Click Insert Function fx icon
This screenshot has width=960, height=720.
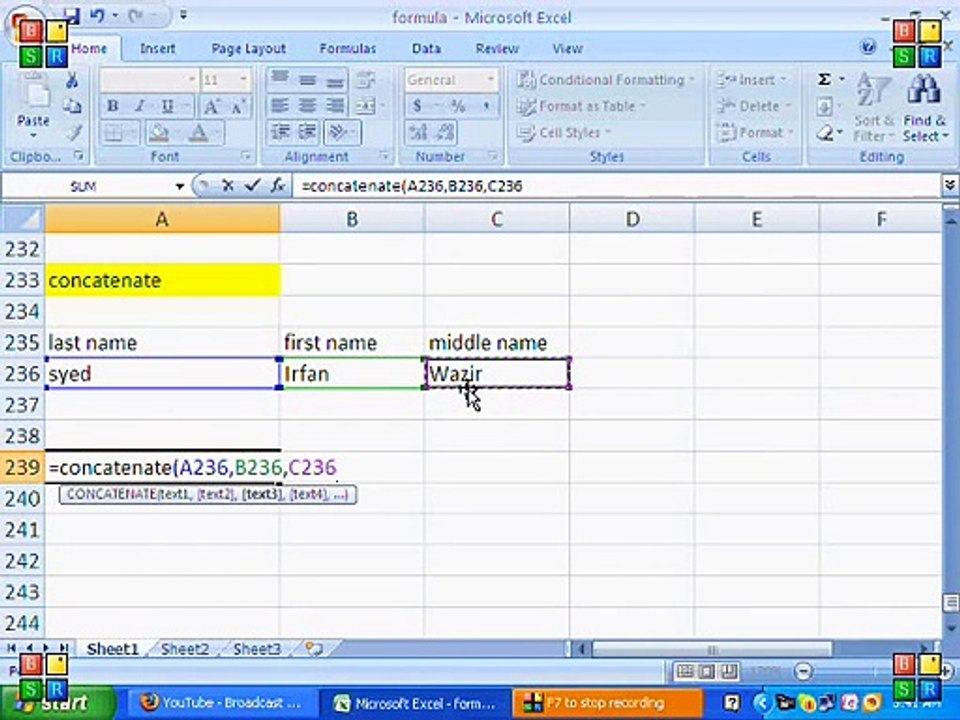point(277,186)
